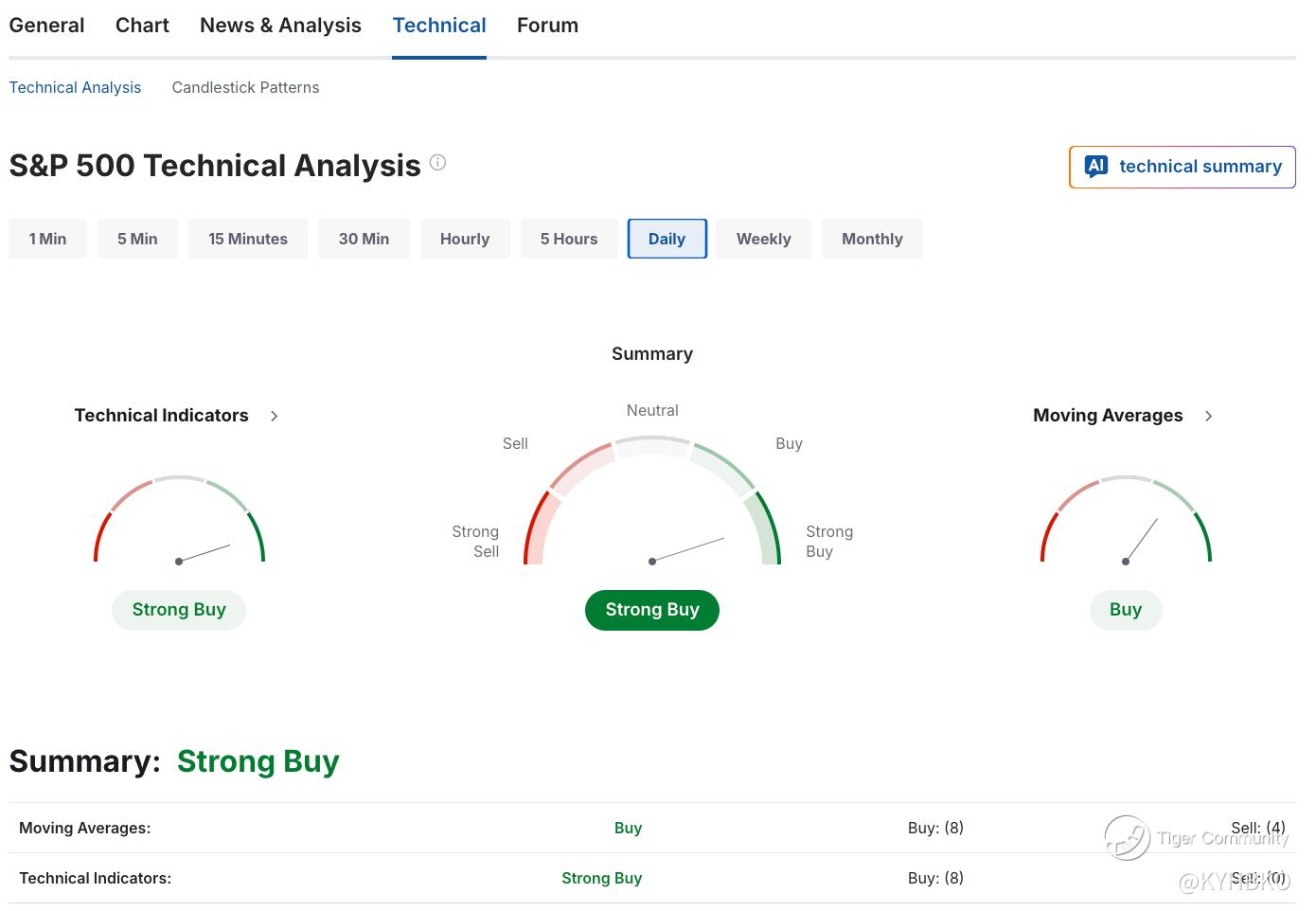This screenshot has height=911, width=1316.
Task: Click 'Sell: (4)' in Moving Averages row
Action: pyautogui.click(x=1258, y=828)
